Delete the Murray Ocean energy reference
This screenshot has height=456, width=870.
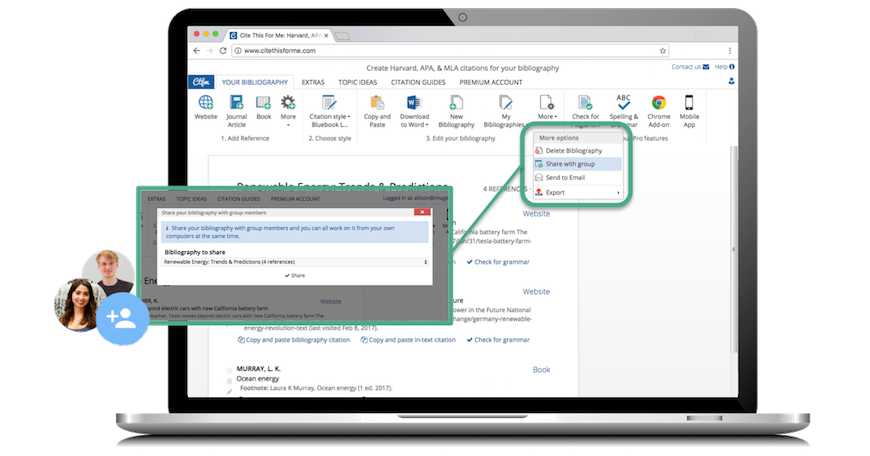229,381
